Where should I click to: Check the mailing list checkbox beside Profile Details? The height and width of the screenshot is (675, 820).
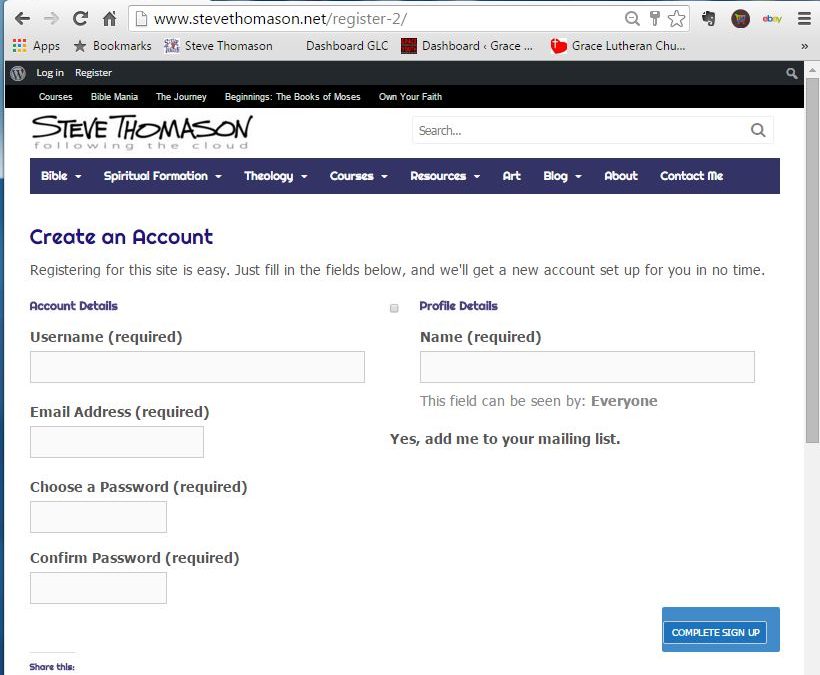pyautogui.click(x=394, y=308)
